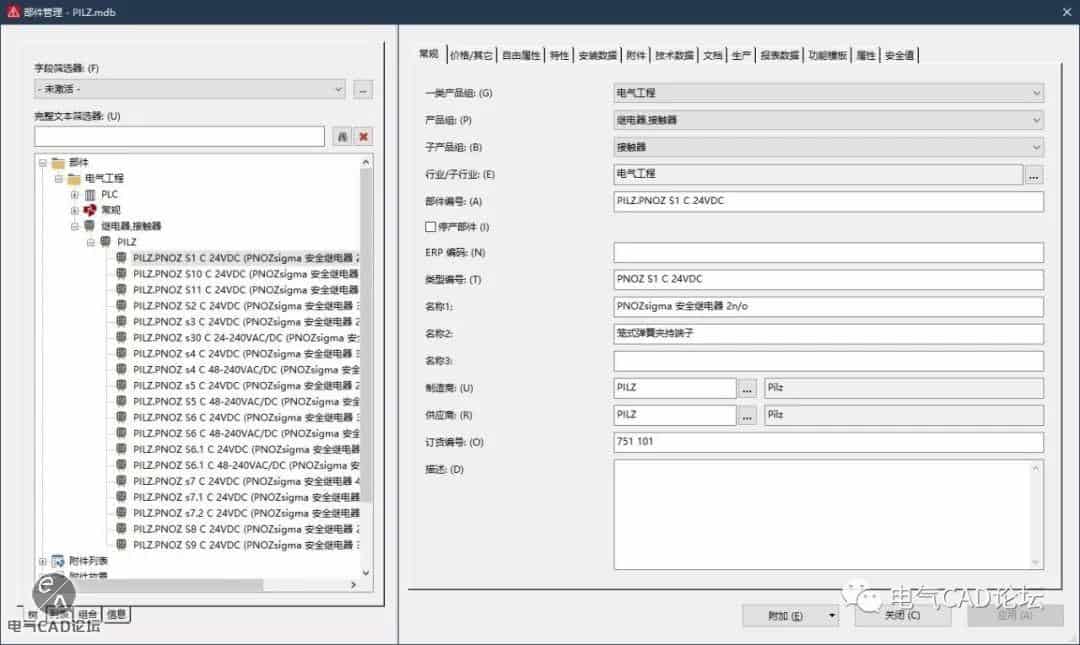Open the 子产品组 dropdown
1080x645 pixels.
click(x=829, y=147)
